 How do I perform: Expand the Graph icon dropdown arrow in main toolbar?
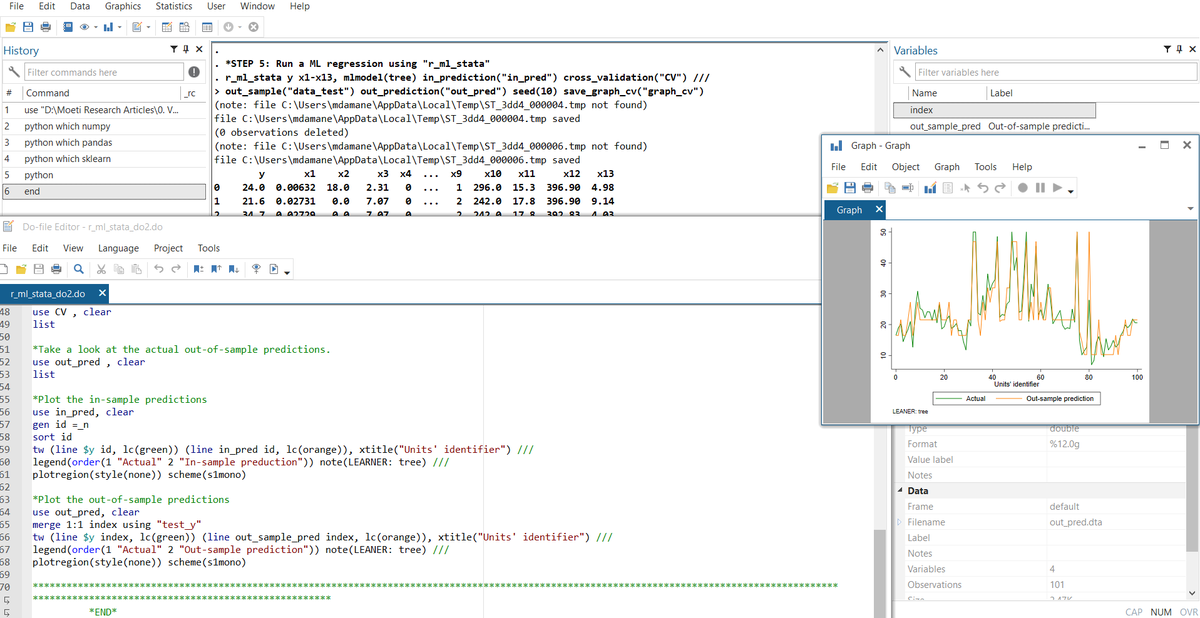point(119,26)
